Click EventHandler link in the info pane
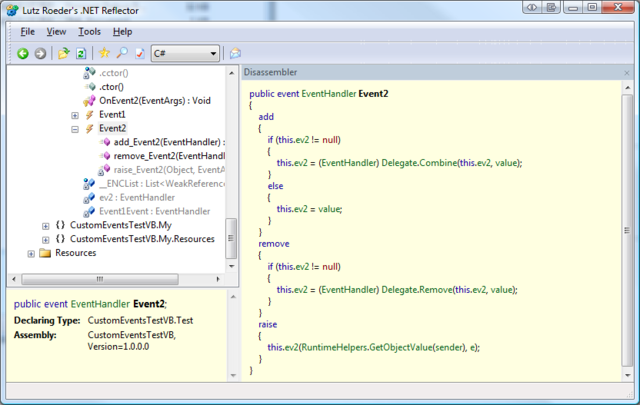This screenshot has height=405, width=640. point(100,304)
